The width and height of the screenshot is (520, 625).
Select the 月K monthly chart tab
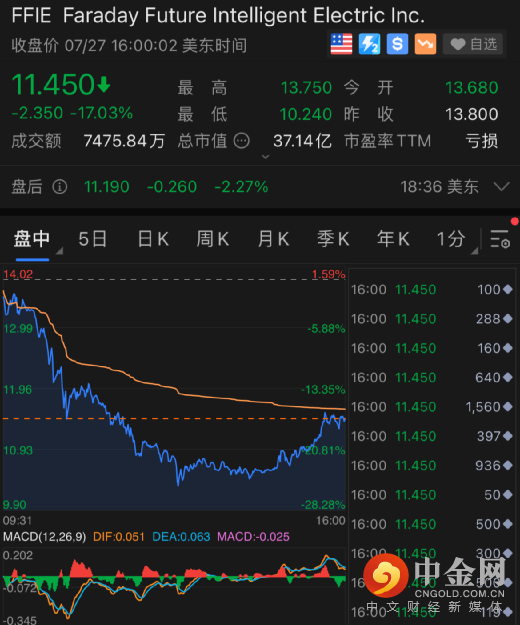[x=273, y=239]
